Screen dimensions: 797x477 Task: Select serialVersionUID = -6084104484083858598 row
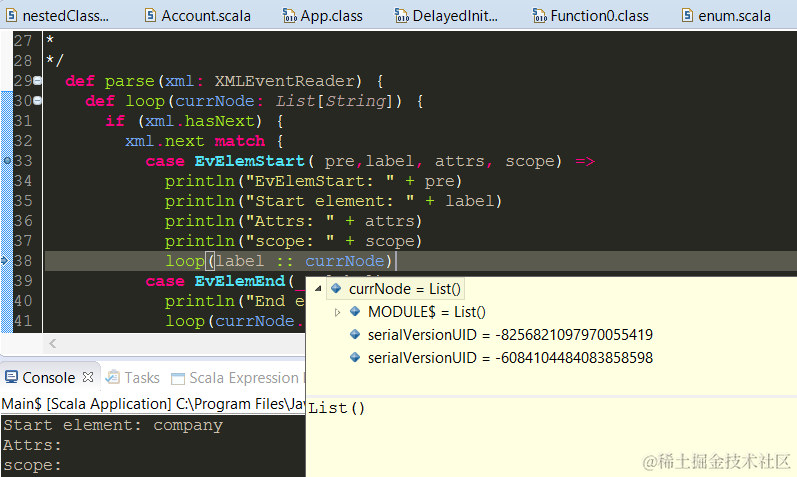(x=501, y=357)
